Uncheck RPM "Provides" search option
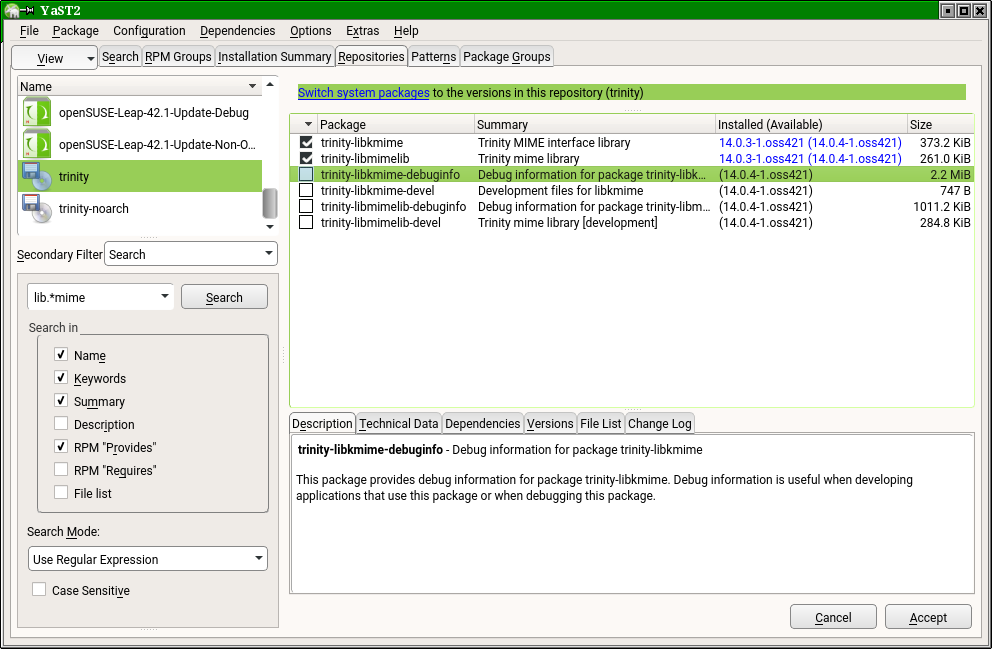992x649 pixels. click(x=61, y=447)
